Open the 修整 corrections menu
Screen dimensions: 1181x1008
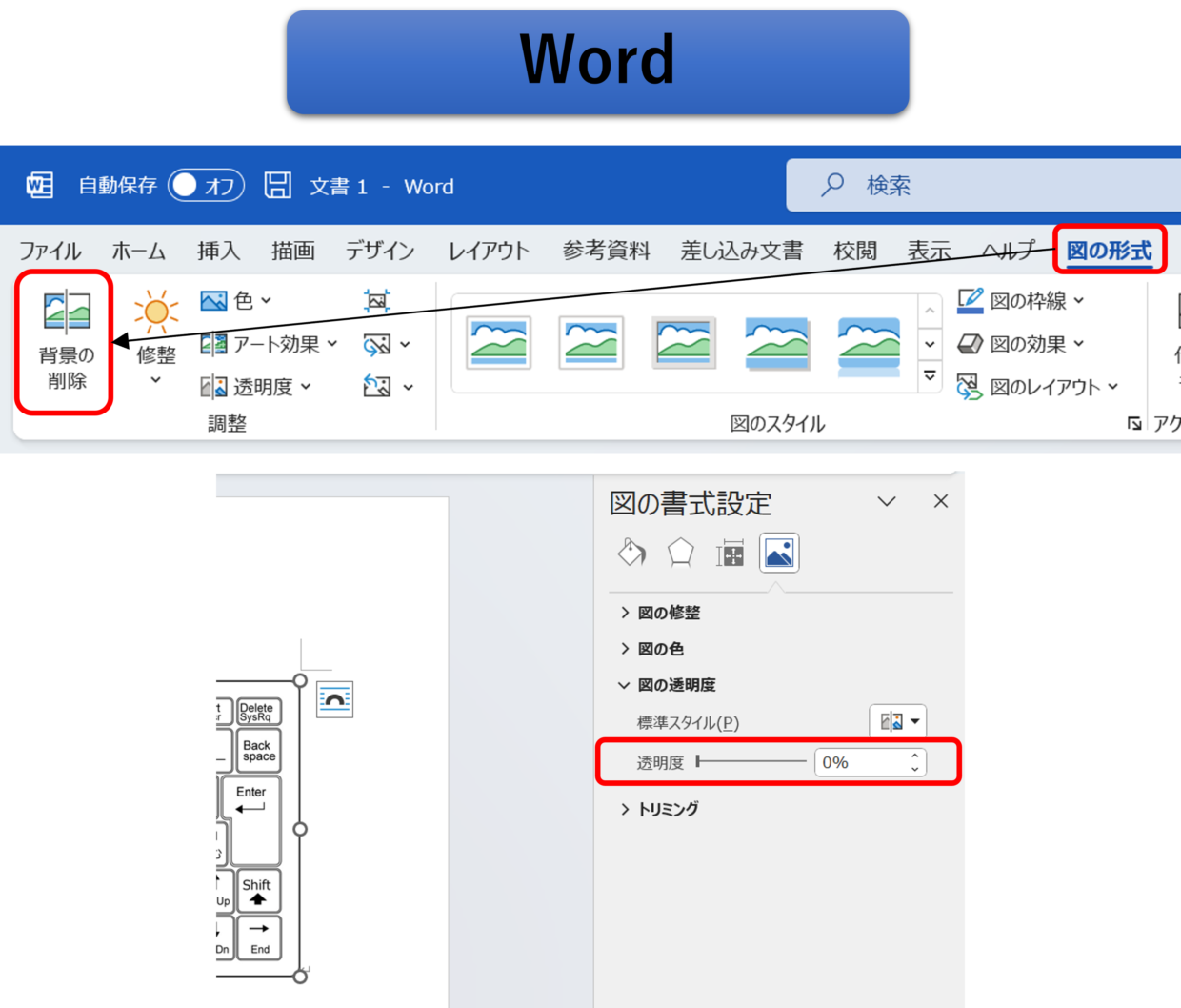pyautogui.click(x=156, y=339)
